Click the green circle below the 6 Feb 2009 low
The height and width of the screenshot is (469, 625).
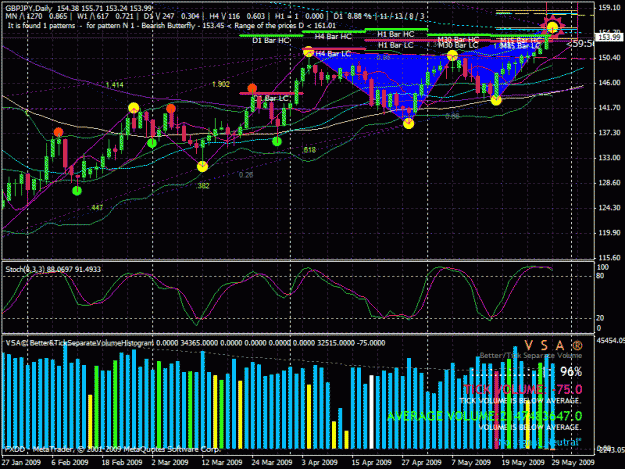tap(77, 191)
